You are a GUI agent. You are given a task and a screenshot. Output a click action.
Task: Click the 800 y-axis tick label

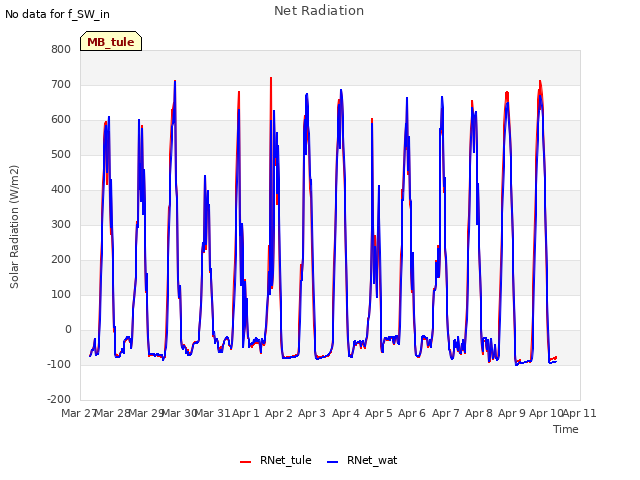pos(61,49)
